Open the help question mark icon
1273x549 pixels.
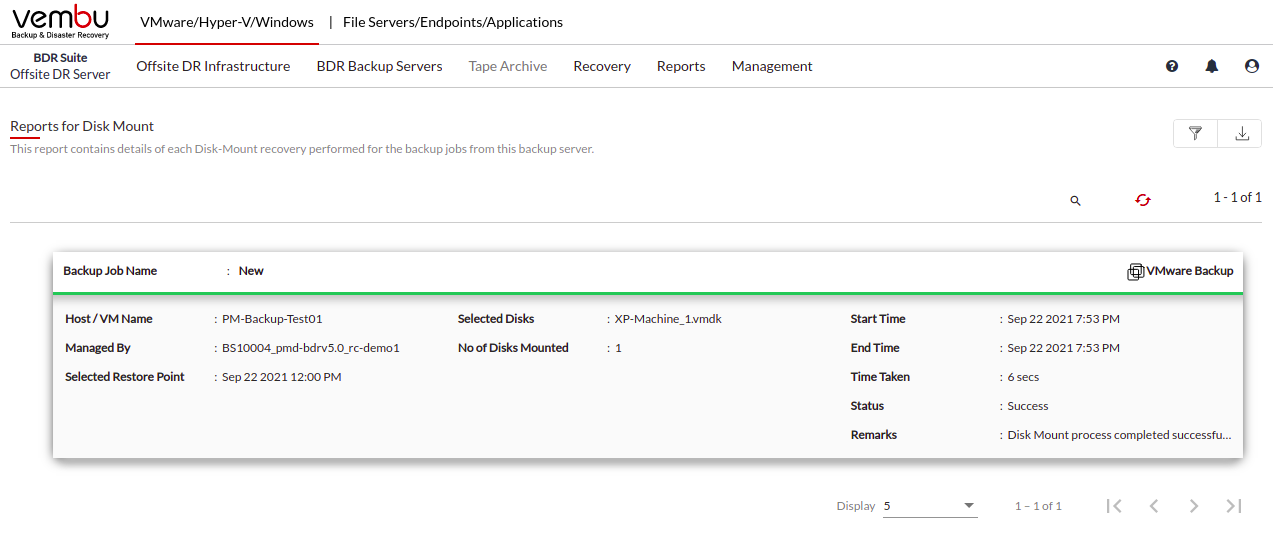(x=1172, y=66)
